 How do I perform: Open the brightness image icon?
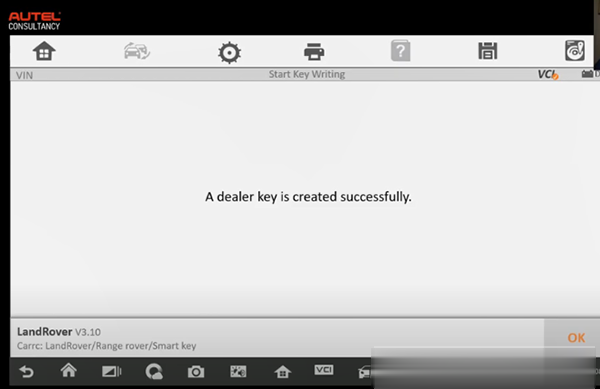pyautogui.click(x=238, y=371)
